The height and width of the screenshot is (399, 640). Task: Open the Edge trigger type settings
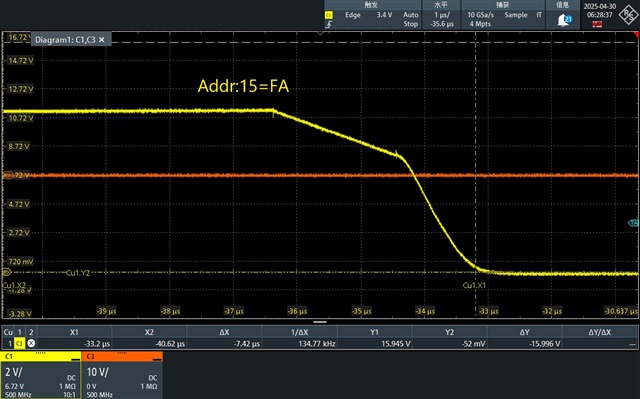click(353, 15)
